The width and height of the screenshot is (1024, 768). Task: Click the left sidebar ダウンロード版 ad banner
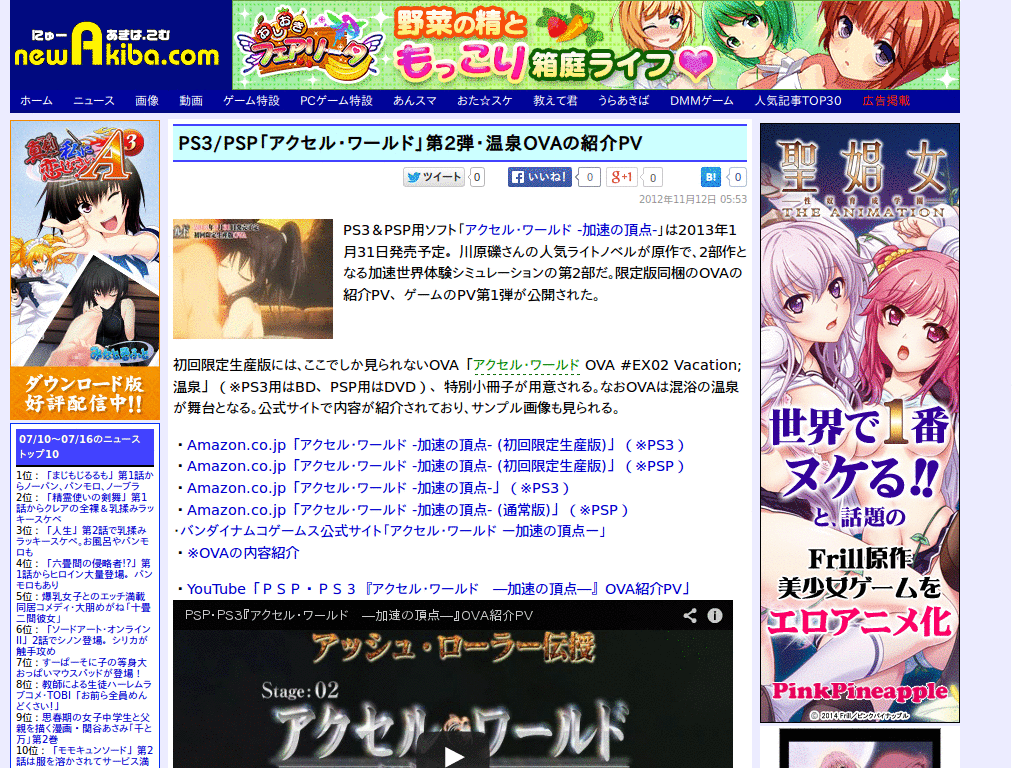click(x=85, y=270)
